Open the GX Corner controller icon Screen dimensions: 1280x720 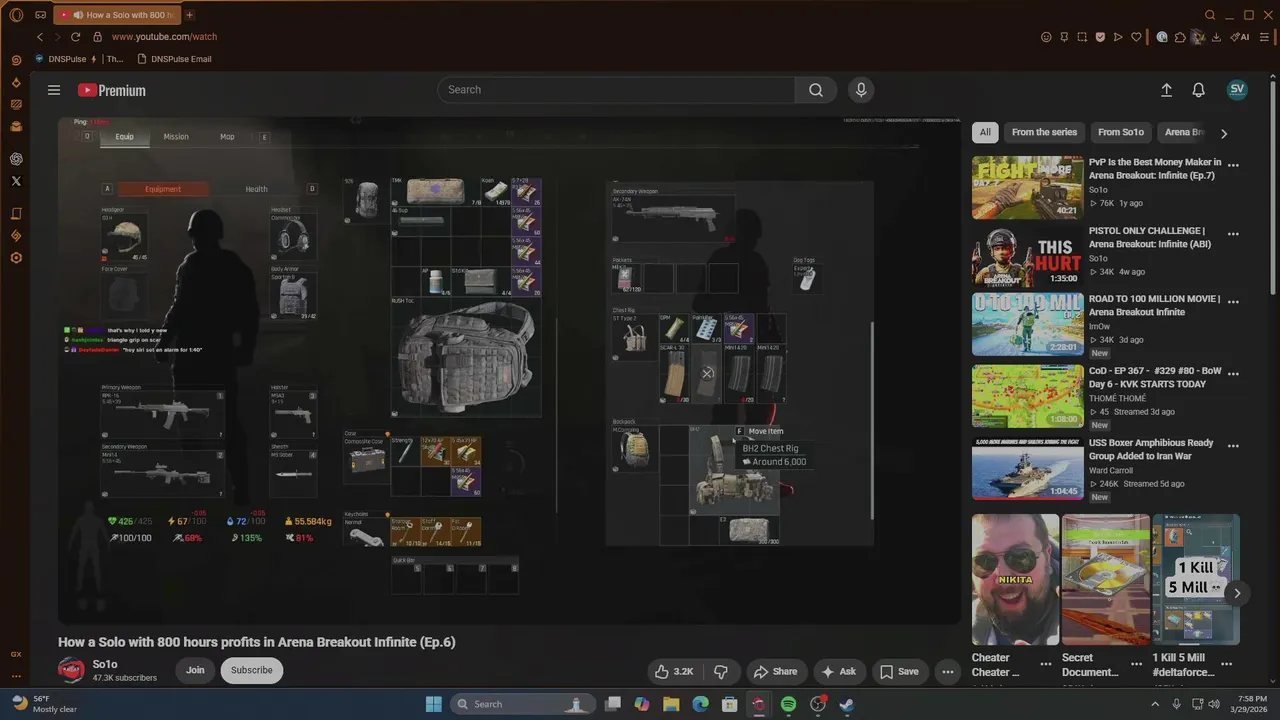[40, 15]
